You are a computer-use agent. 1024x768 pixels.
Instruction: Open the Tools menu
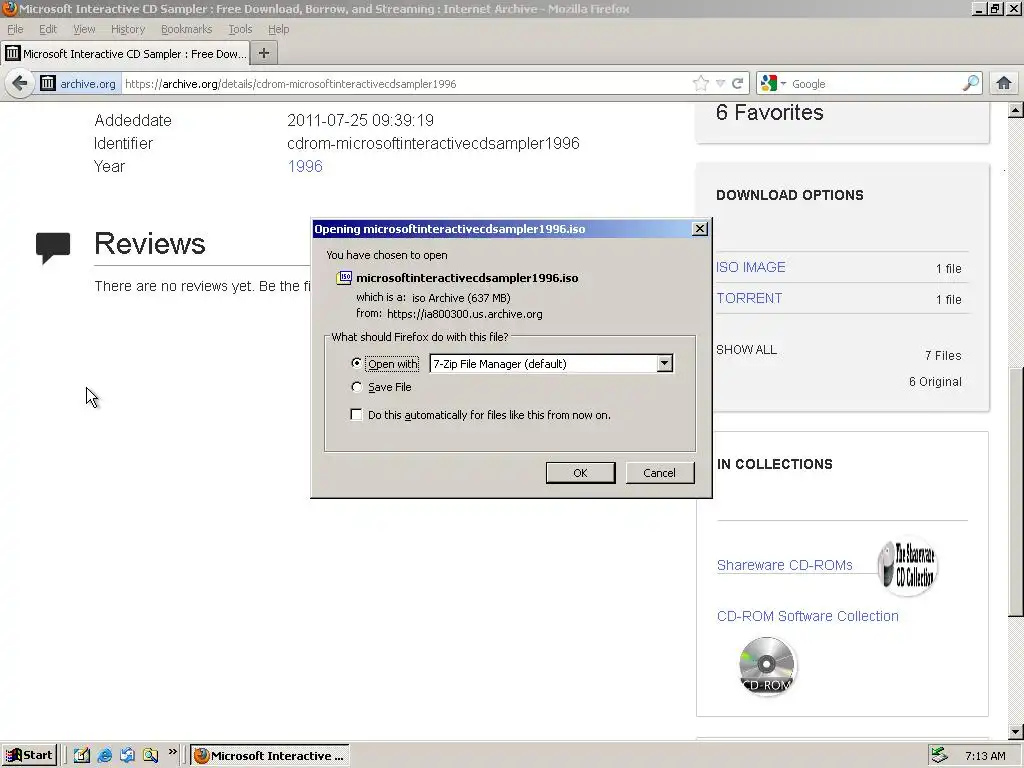(x=240, y=29)
